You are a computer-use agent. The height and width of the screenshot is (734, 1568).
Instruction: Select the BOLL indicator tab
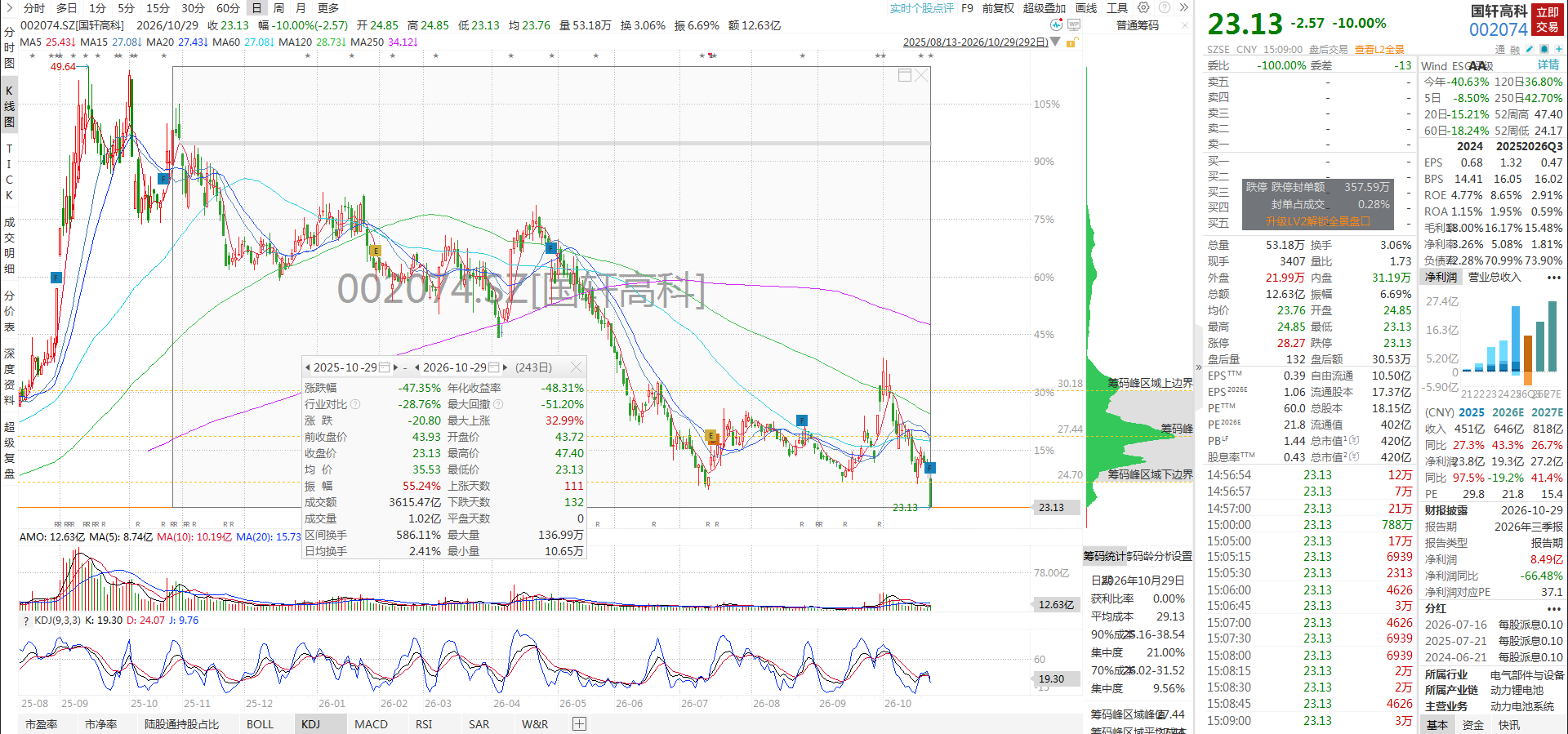(x=260, y=724)
